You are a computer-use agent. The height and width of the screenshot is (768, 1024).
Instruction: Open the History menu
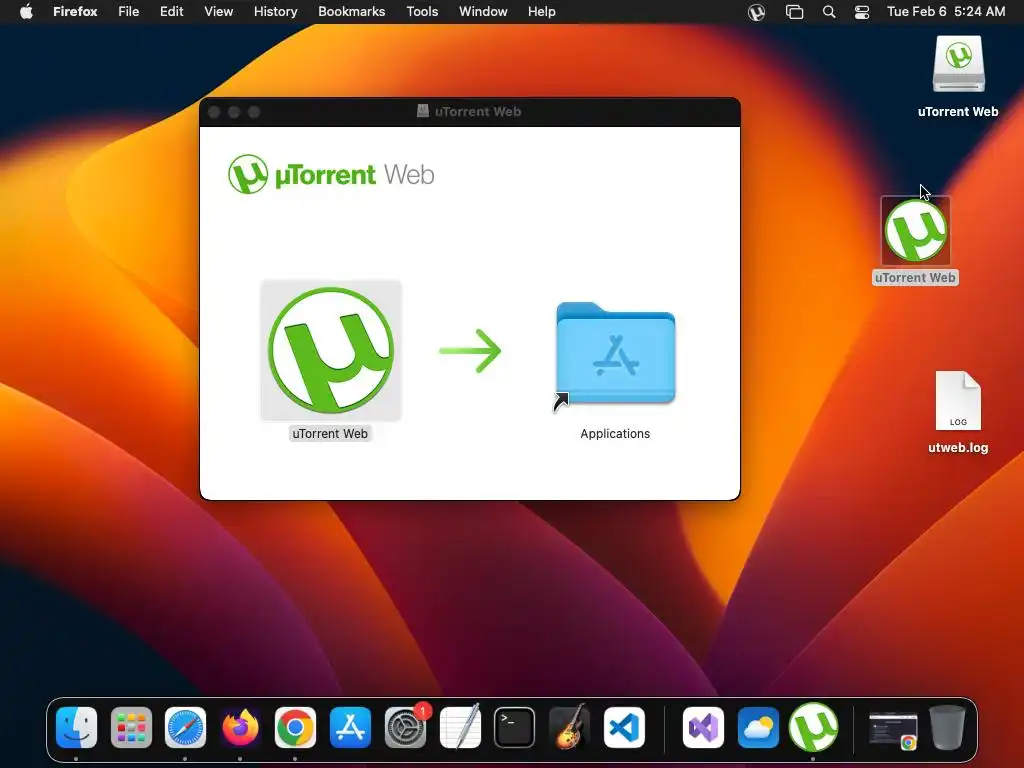[x=276, y=12]
